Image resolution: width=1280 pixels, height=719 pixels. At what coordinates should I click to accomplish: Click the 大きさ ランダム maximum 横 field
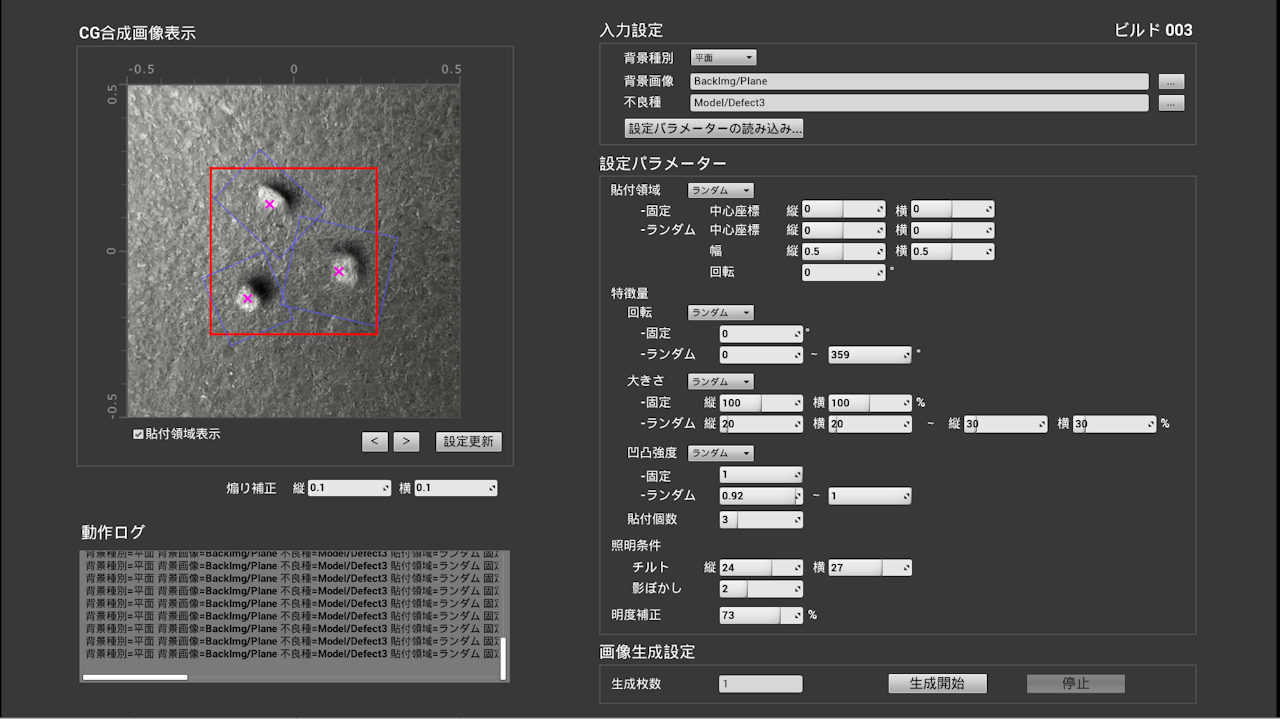pyautogui.click(x=1115, y=424)
